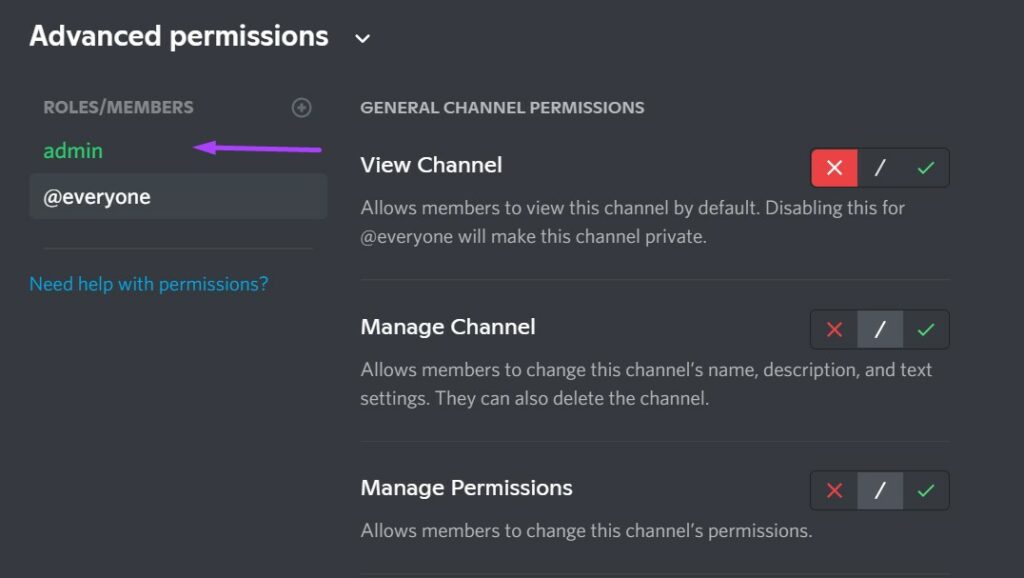The width and height of the screenshot is (1024, 578).
Task: Allow View Channel with green checkmark
Action: pos(926,168)
